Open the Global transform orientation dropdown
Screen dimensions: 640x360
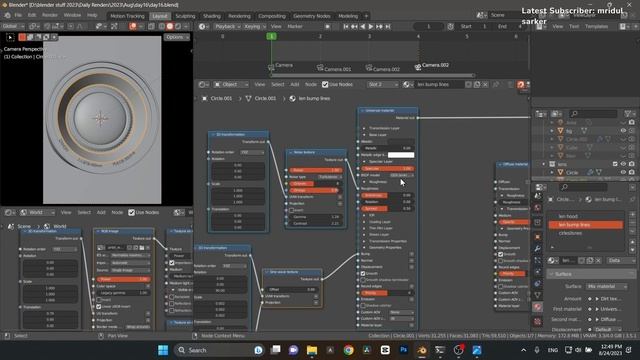13,27
